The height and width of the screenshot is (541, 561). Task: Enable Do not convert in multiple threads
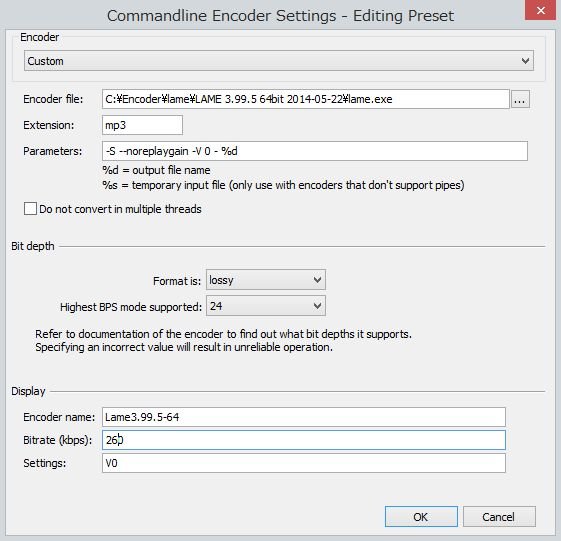pyautogui.click(x=30, y=209)
